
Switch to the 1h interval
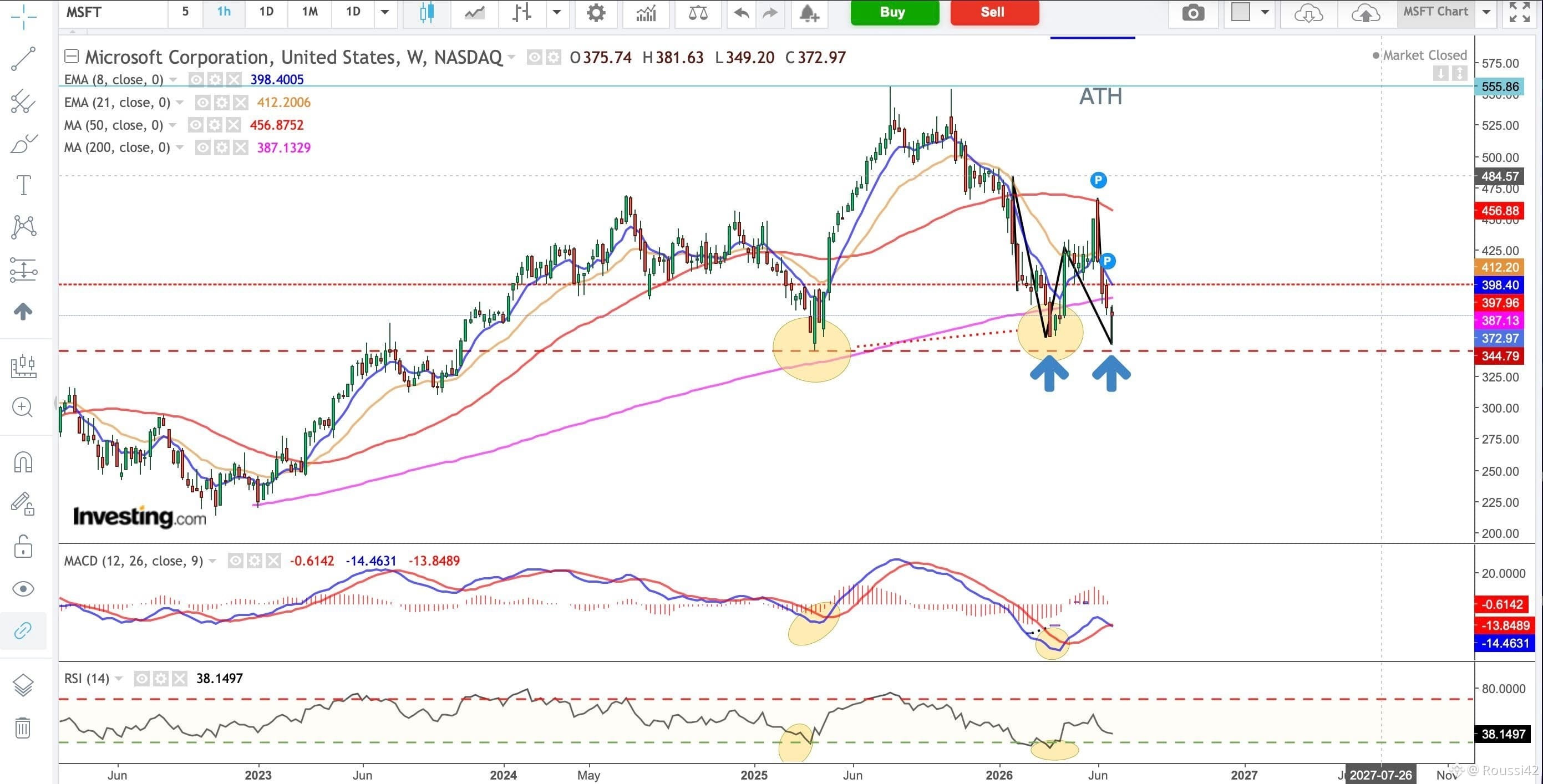point(224,12)
